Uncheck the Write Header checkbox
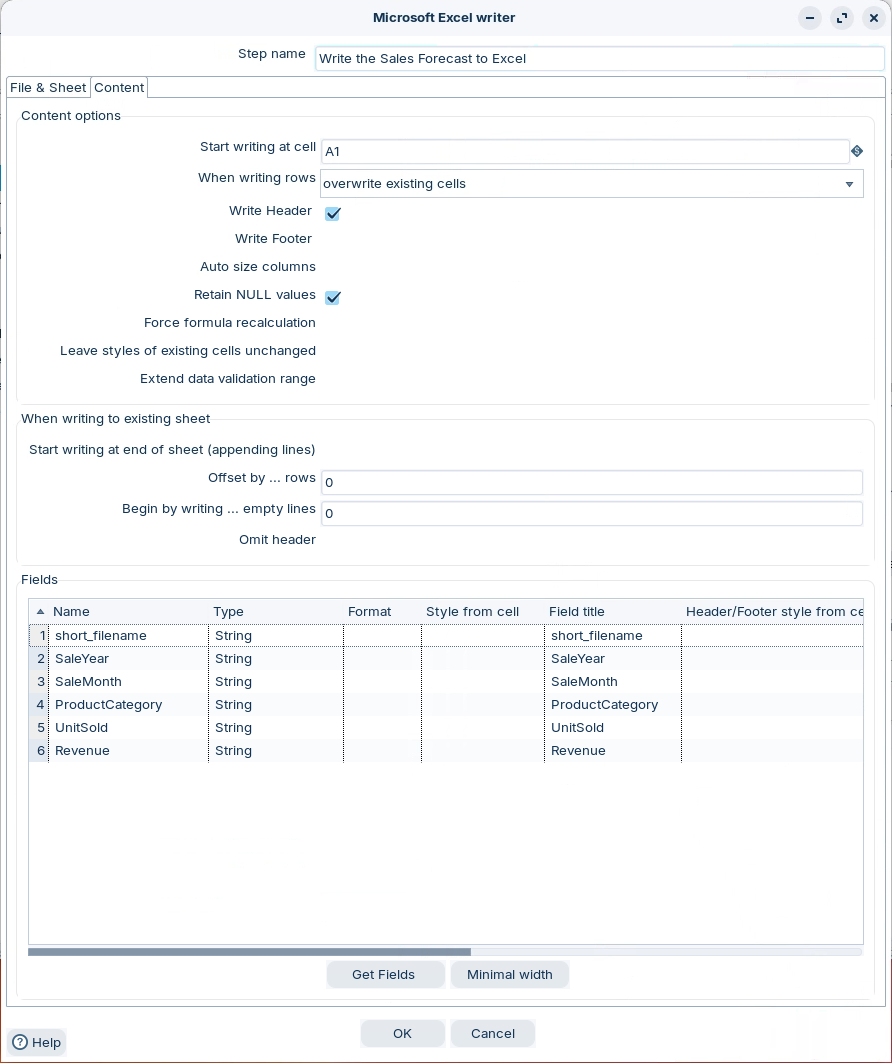Image resolution: width=892 pixels, height=1063 pixels. 333,213
